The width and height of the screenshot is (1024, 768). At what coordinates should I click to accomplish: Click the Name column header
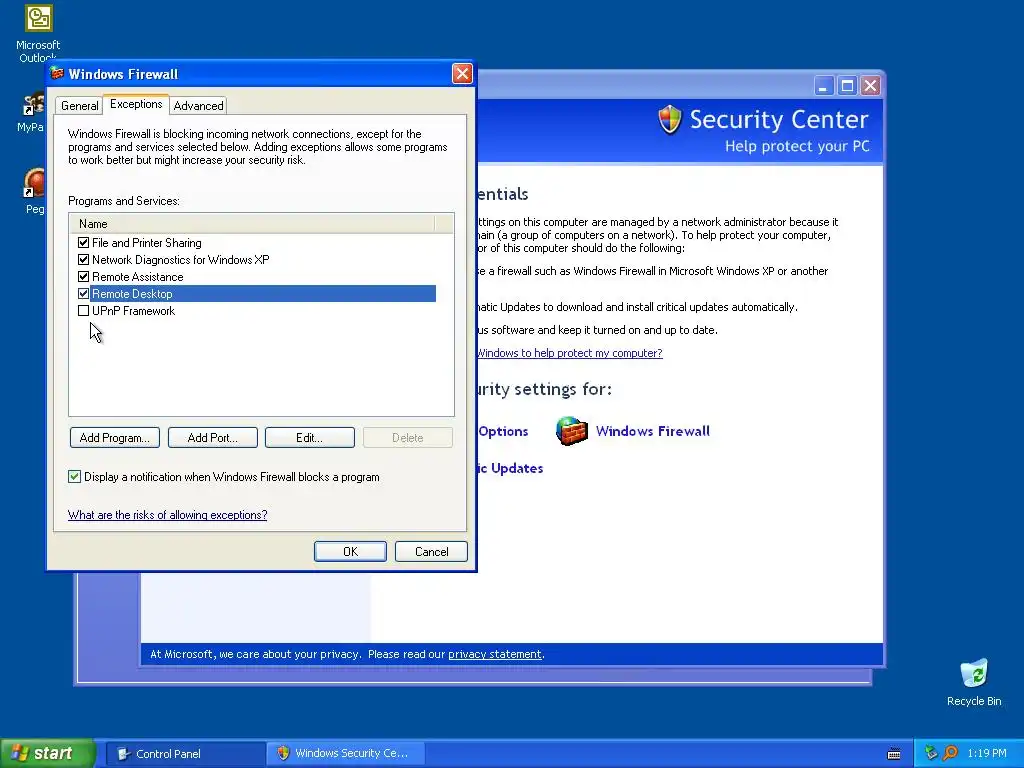click(252, 223)
